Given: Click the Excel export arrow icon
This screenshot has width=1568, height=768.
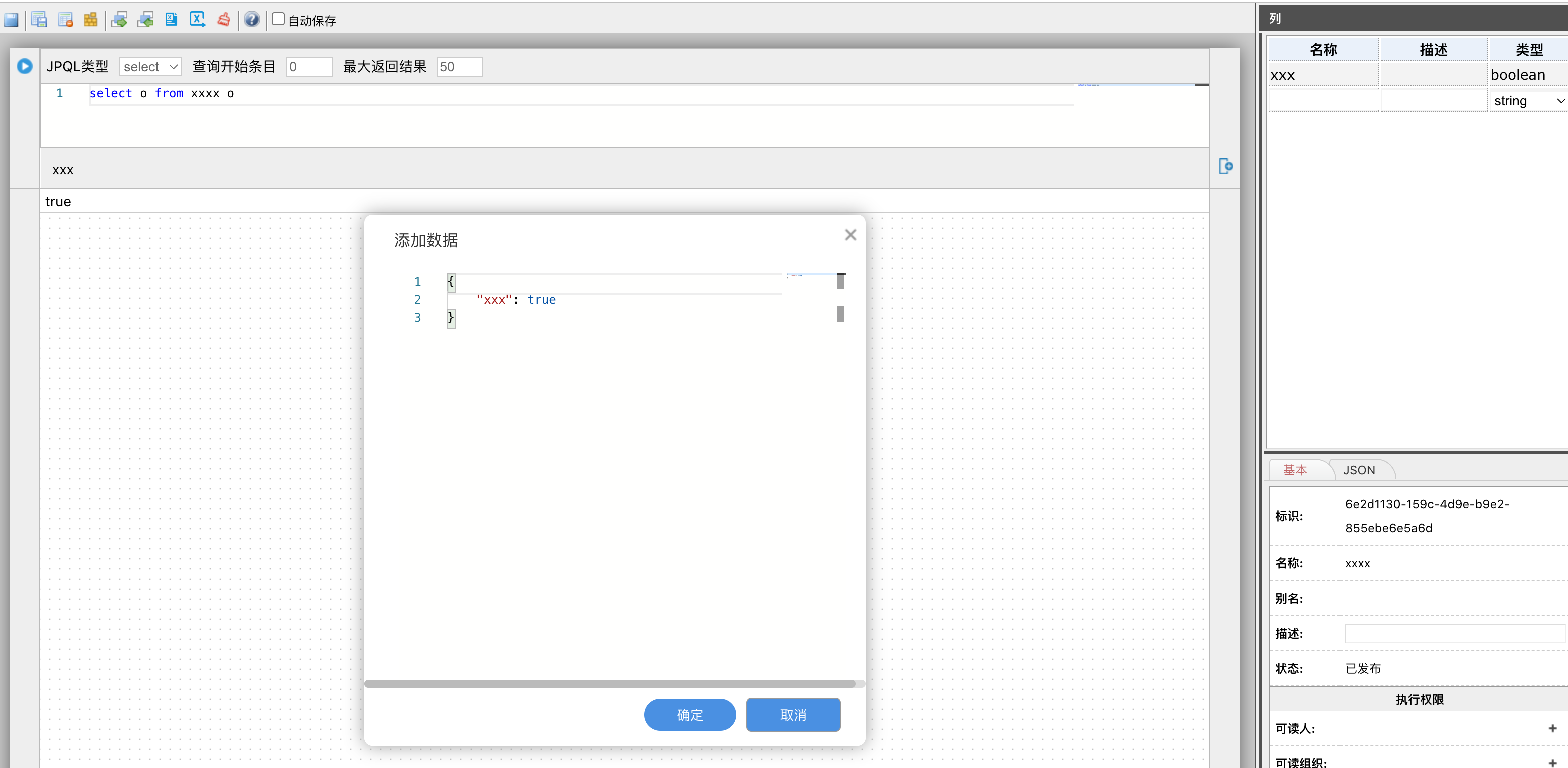Looking at the screenshot, I should click(197, 20).
